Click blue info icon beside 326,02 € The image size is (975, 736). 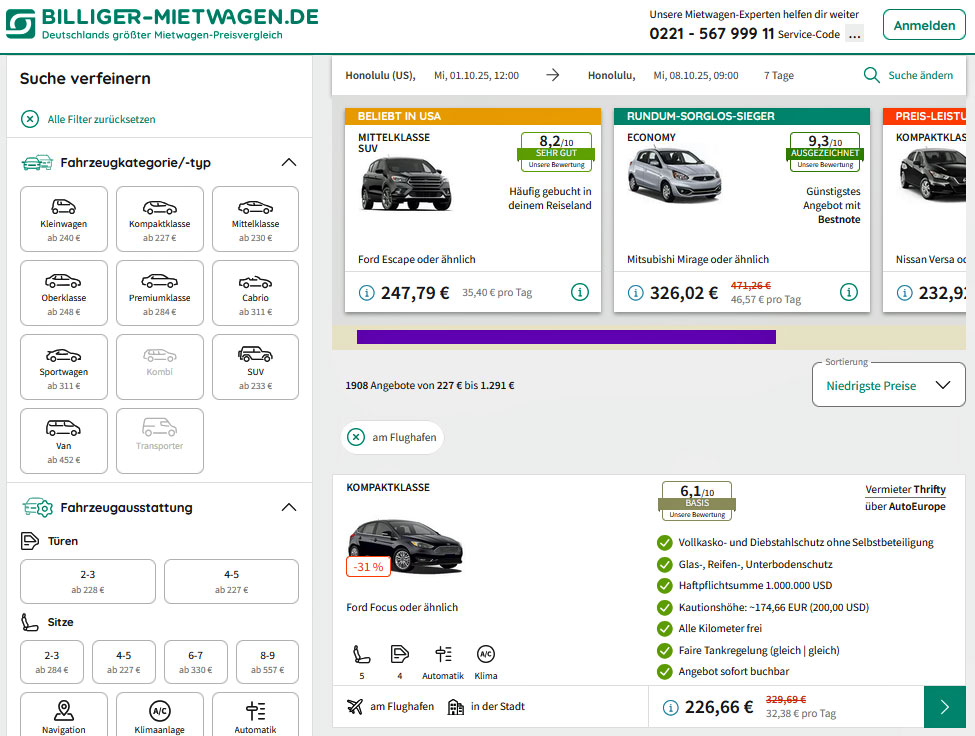635,292
